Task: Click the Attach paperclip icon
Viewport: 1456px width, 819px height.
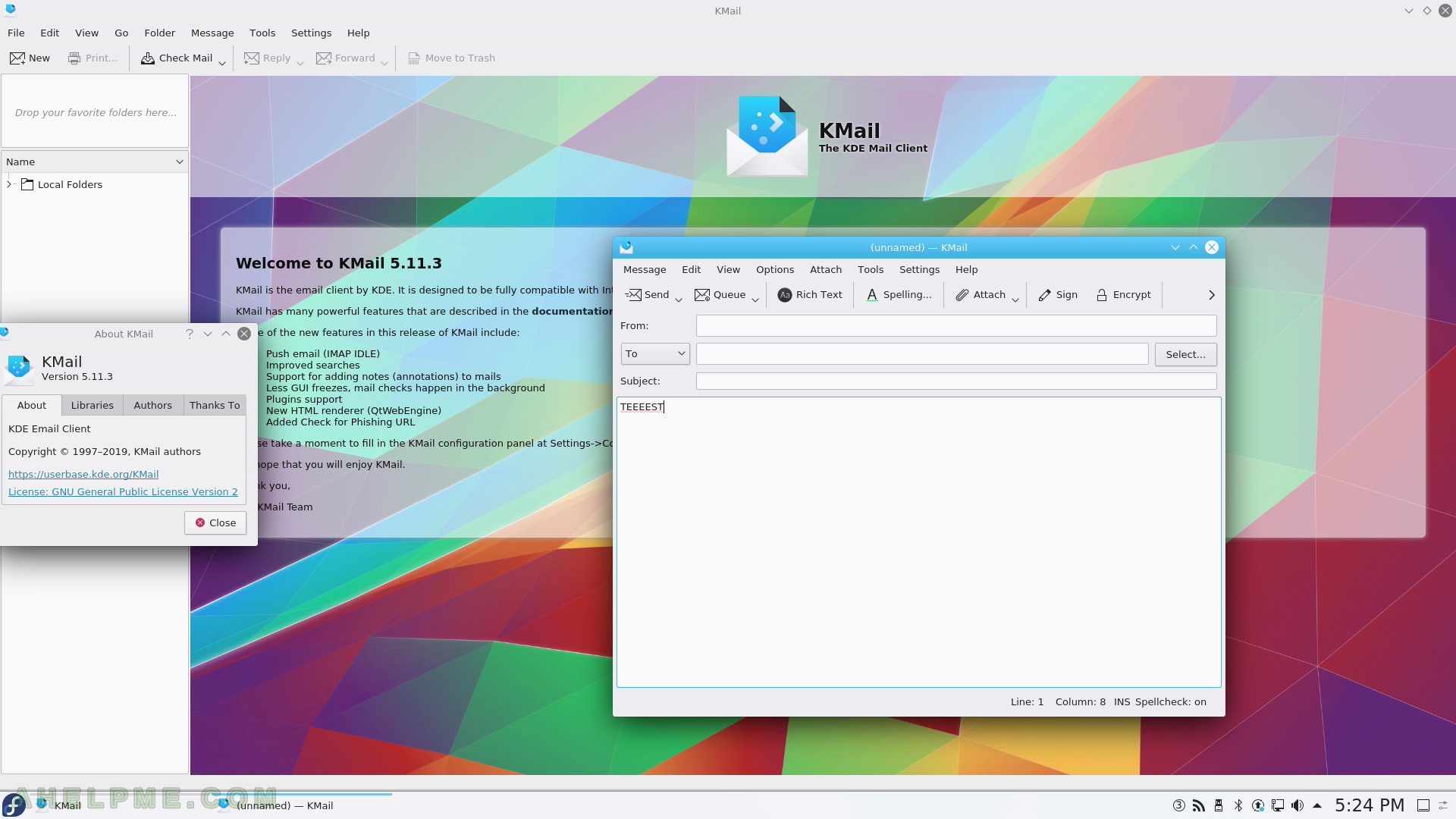Action: pos(962,295)
